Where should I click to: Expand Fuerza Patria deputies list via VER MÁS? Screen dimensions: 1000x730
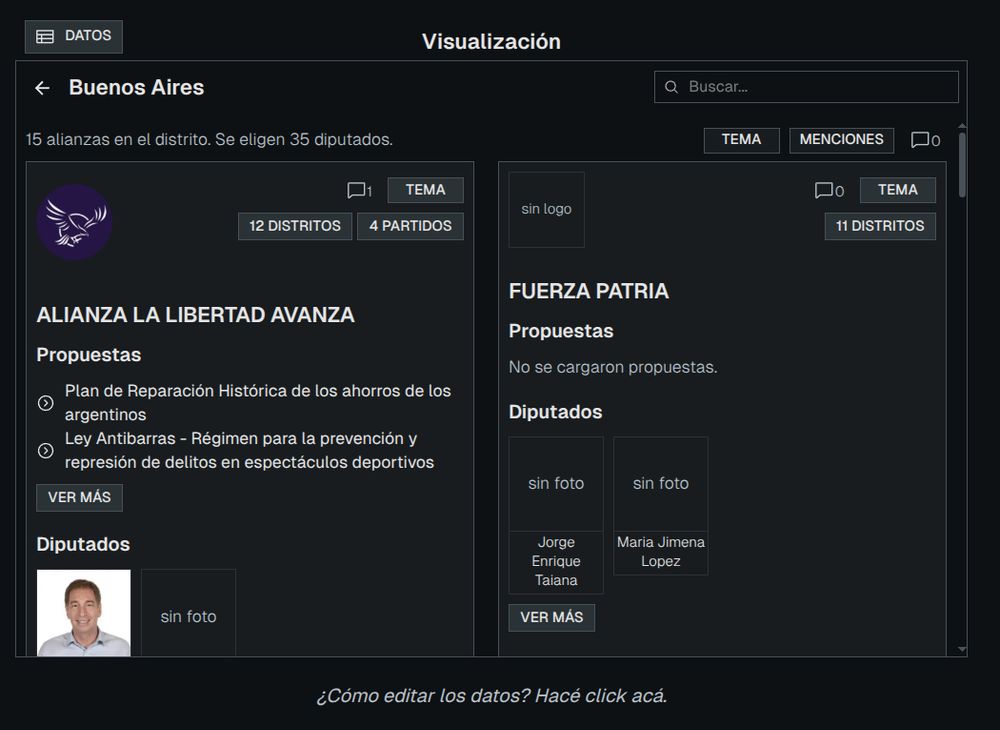[552, 618]
